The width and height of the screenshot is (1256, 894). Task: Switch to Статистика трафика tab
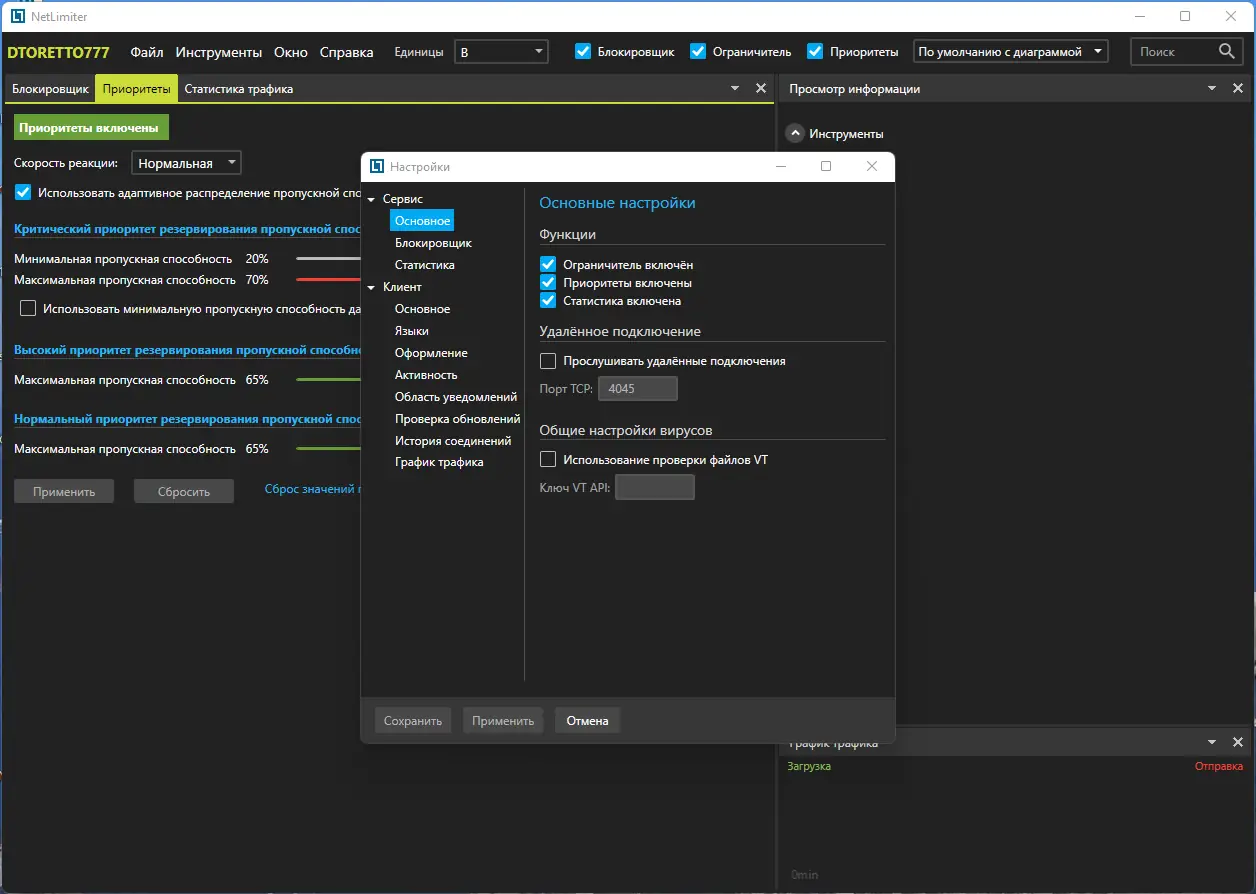(238, 89)
